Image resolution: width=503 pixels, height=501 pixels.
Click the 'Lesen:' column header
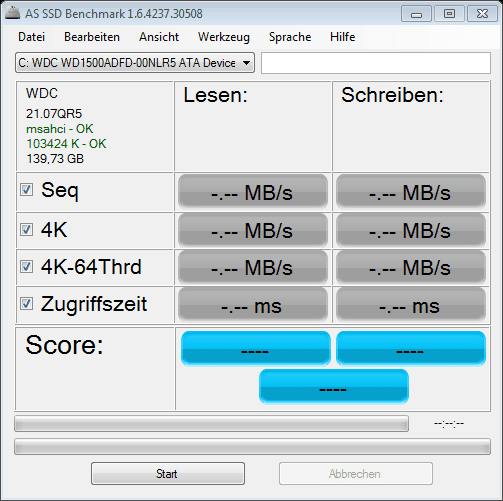(x=216, y=95)
